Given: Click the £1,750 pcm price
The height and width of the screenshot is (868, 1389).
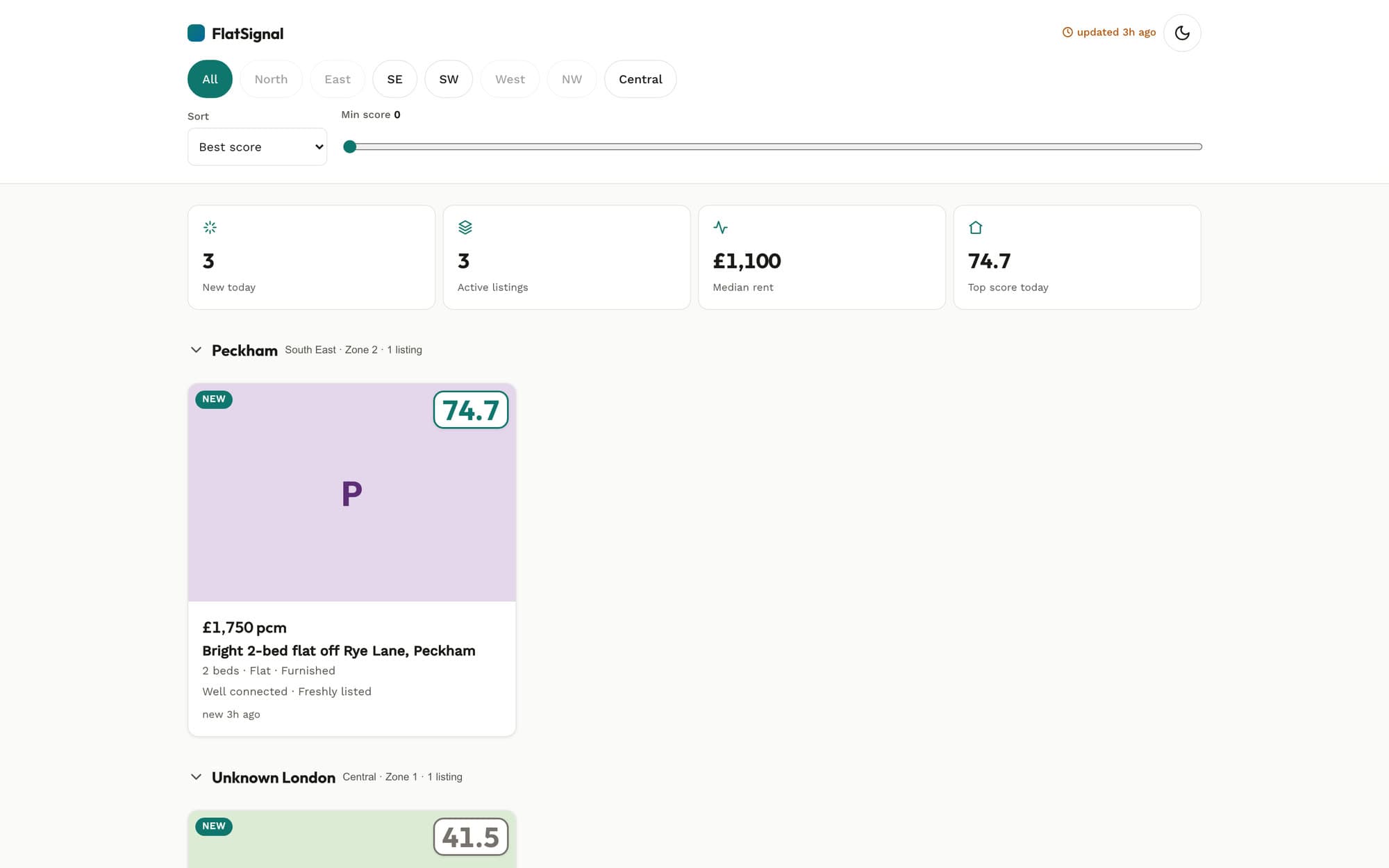Looking at the screenshot, I should click(x=244, y=628).
